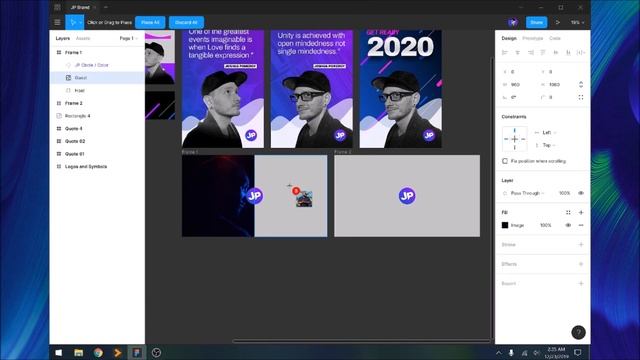Screen dimensions: 640x360
Task: Select the Quote 02 layer
Action: 97,141
